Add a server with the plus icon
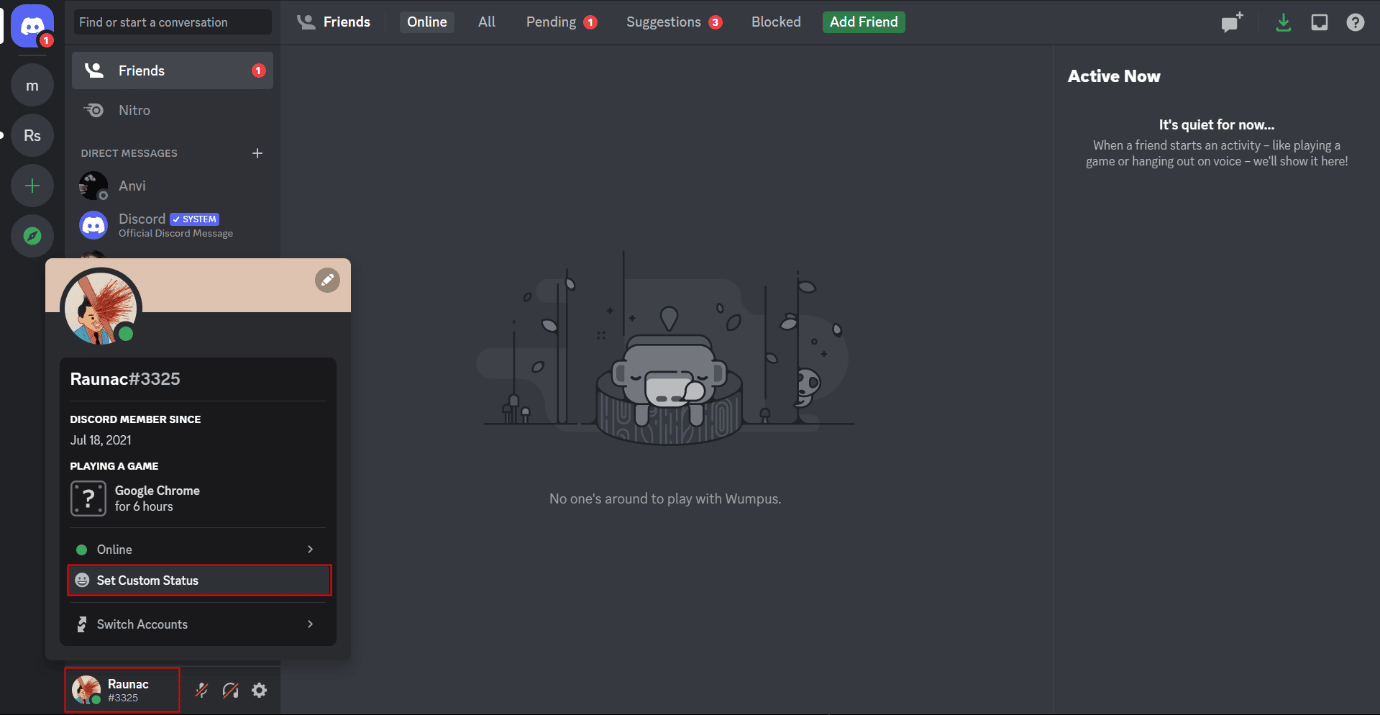 [32, 186]
